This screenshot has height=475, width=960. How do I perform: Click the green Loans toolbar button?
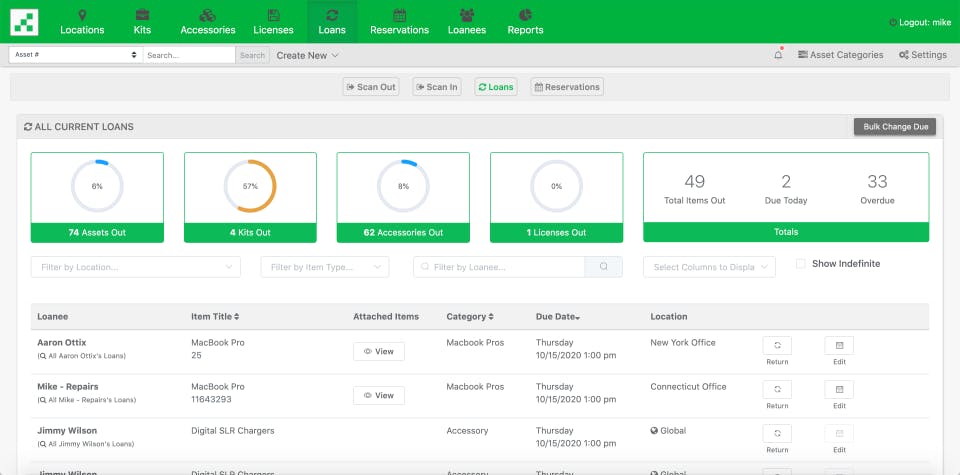pos(496,87)
